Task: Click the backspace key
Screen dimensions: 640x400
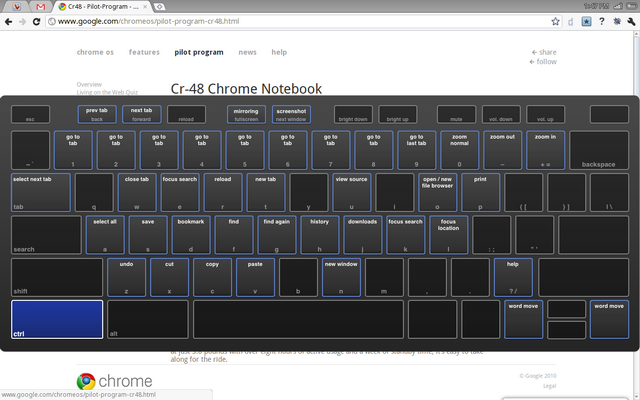Action: tap(599, 150)
